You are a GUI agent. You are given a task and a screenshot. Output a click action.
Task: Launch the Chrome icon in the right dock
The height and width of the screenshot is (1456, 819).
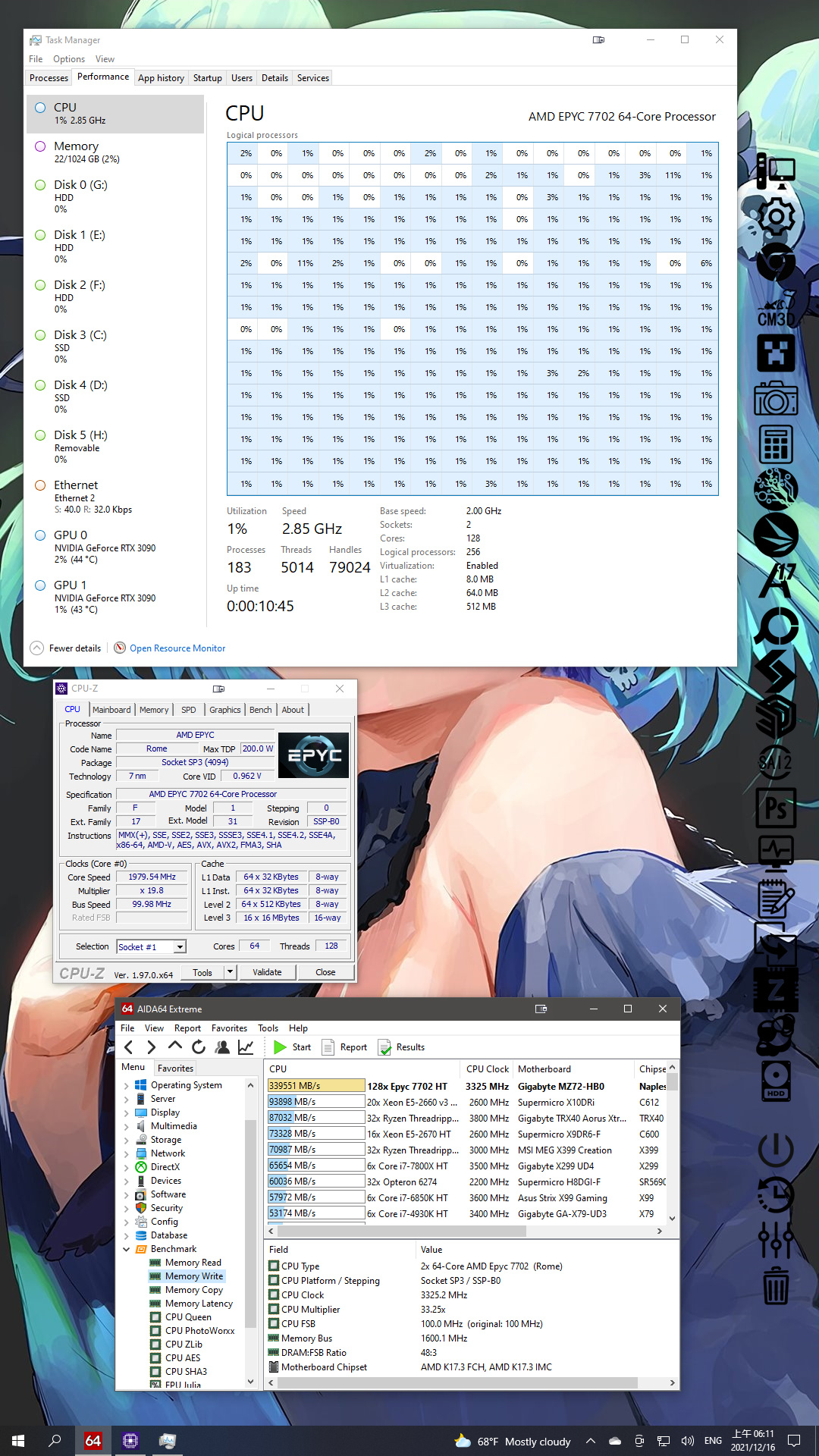tap(776, 262)
